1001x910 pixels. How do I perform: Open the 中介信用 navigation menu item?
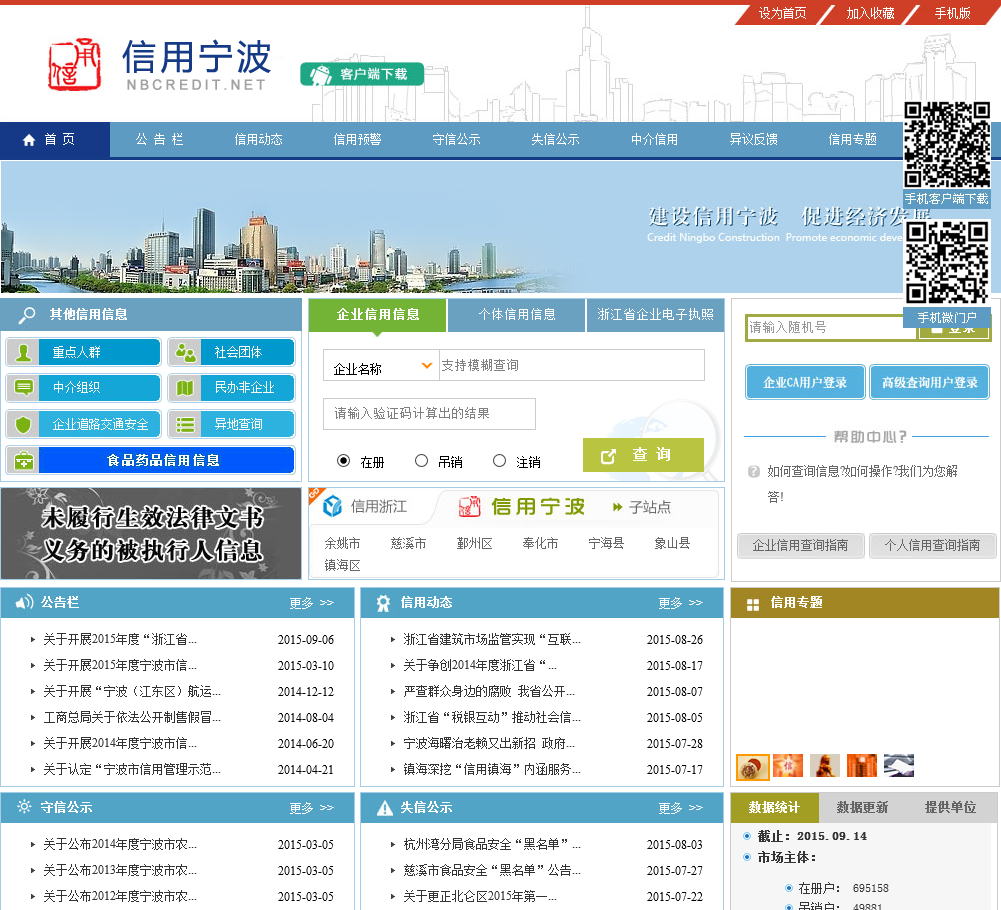(654, 139)
